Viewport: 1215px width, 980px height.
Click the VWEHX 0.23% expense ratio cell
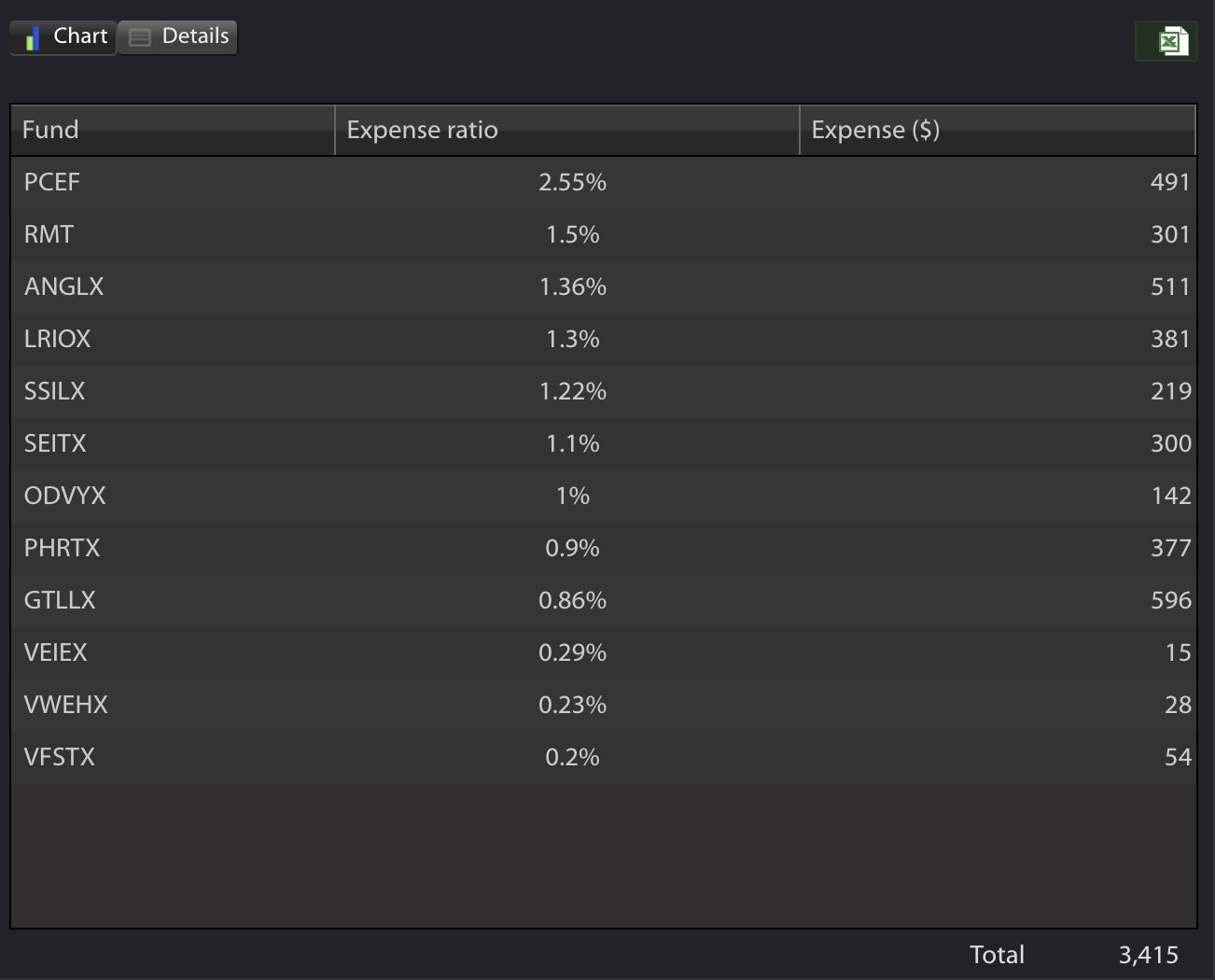(572, 705)
